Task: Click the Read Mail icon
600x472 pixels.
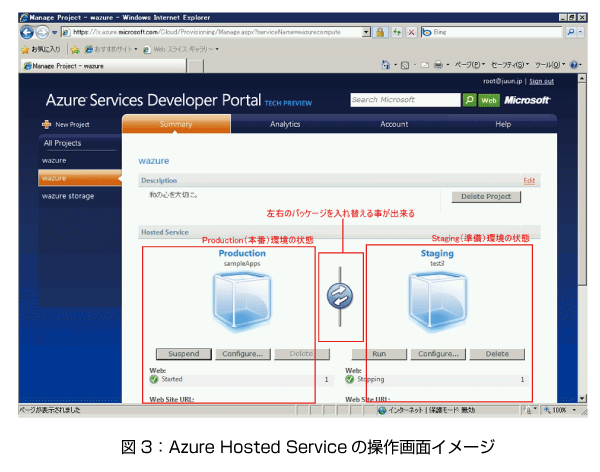Action: point(425,65)
